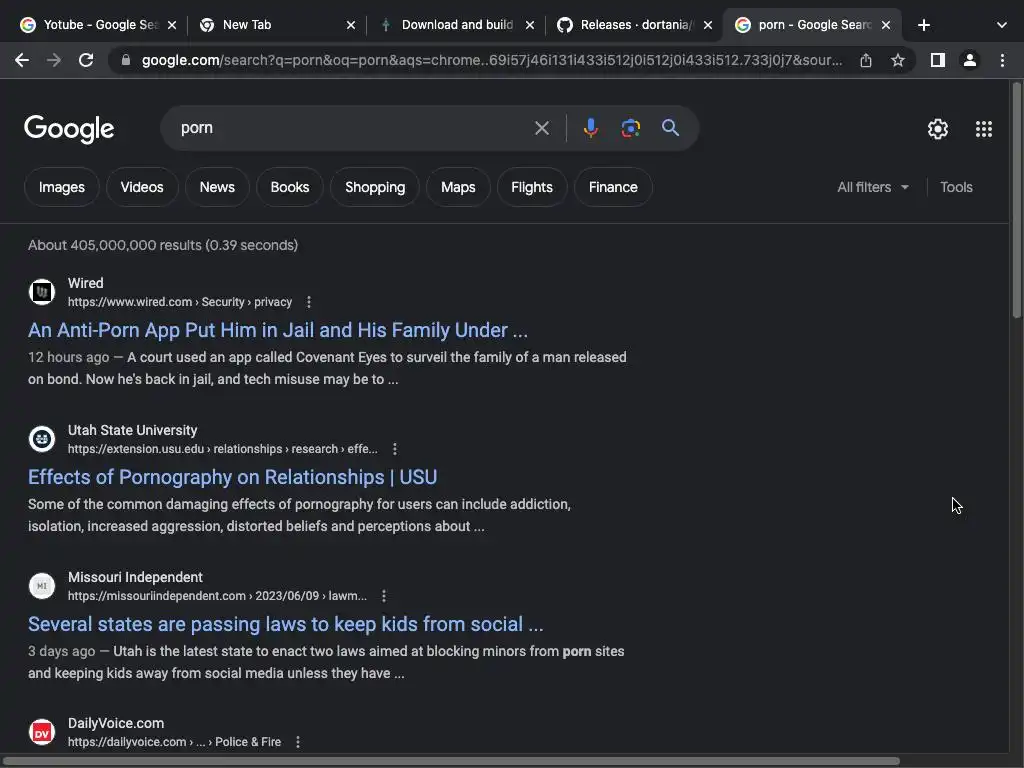Open Effects of Pornography on Relationships USU link

click(x=232, y=477)
